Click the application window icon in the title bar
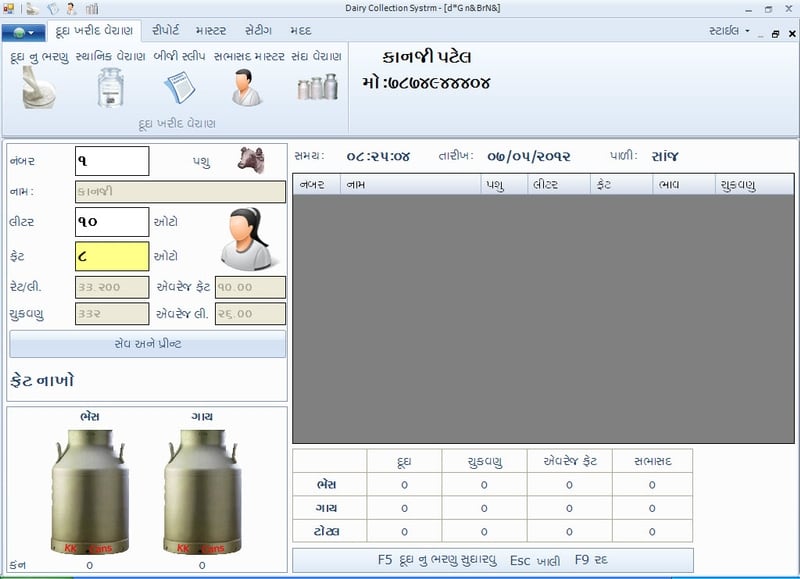Screen dimensions: 800x579 coord(8,9)
